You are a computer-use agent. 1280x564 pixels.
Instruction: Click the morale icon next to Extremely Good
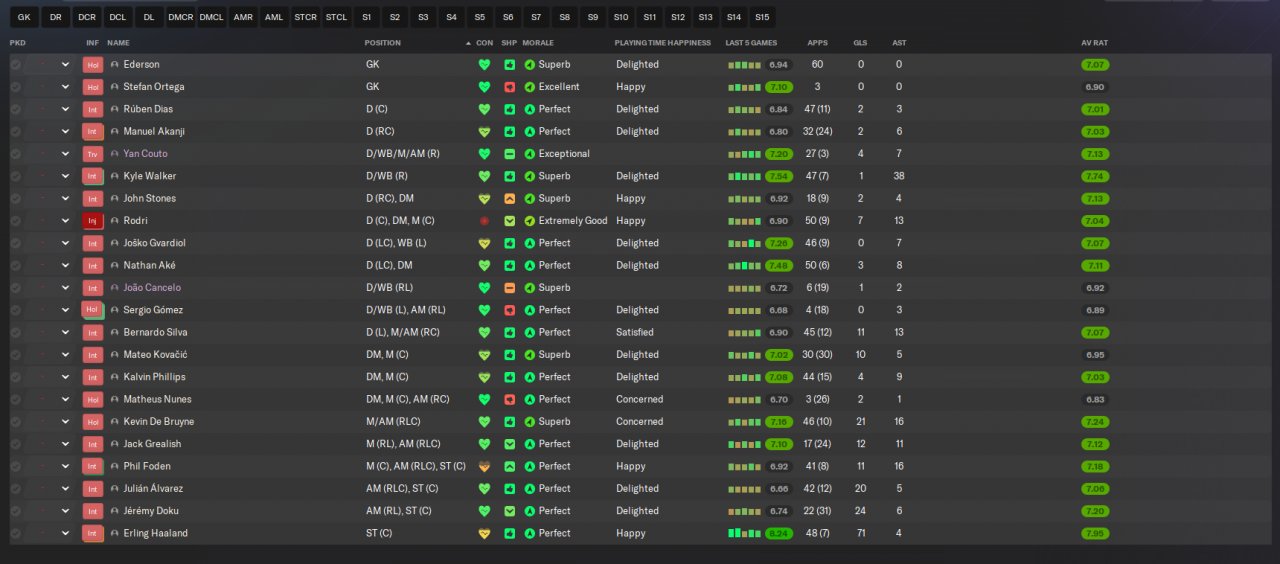[530, 221]
